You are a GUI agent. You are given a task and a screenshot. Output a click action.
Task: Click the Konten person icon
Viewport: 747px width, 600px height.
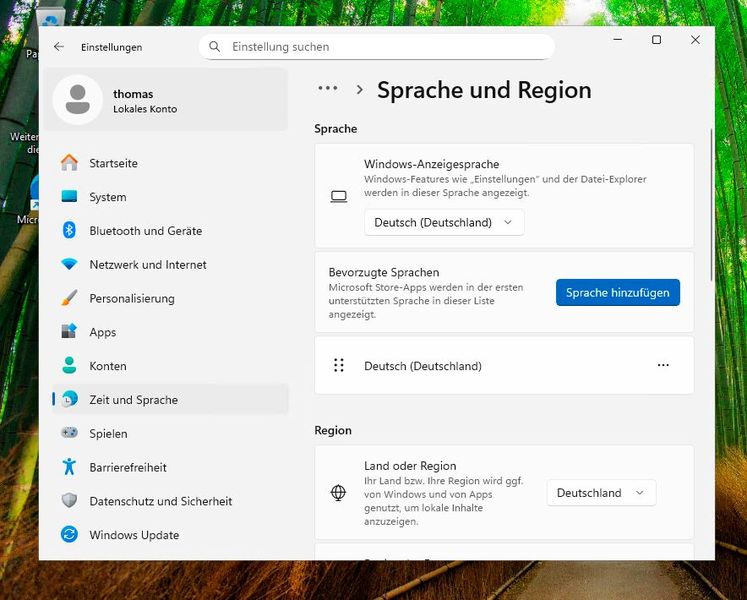pyautogui.click(x=69, y=365)
